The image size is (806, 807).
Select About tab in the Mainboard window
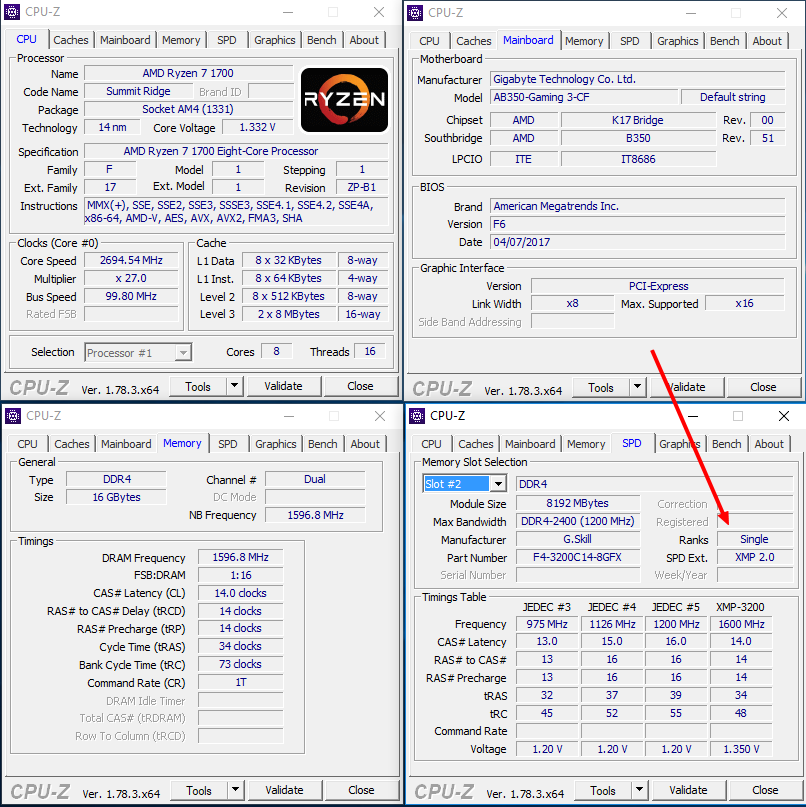(767, 41)
